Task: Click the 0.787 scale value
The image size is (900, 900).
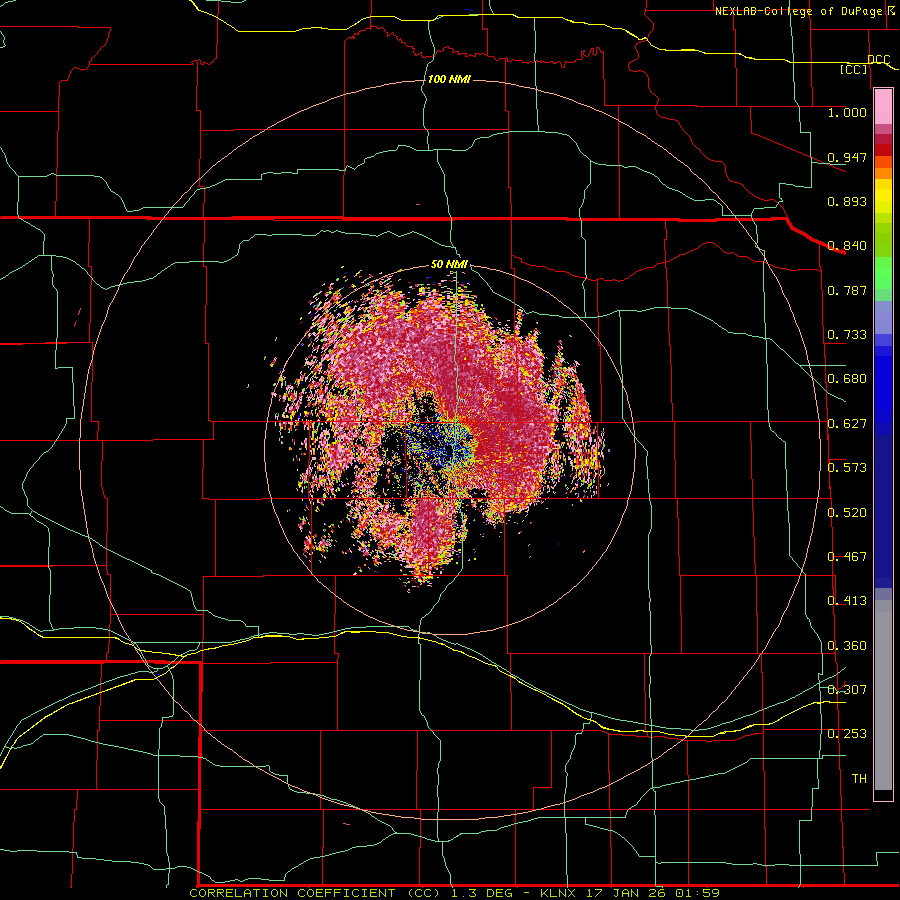Action: tap(847, 290)
